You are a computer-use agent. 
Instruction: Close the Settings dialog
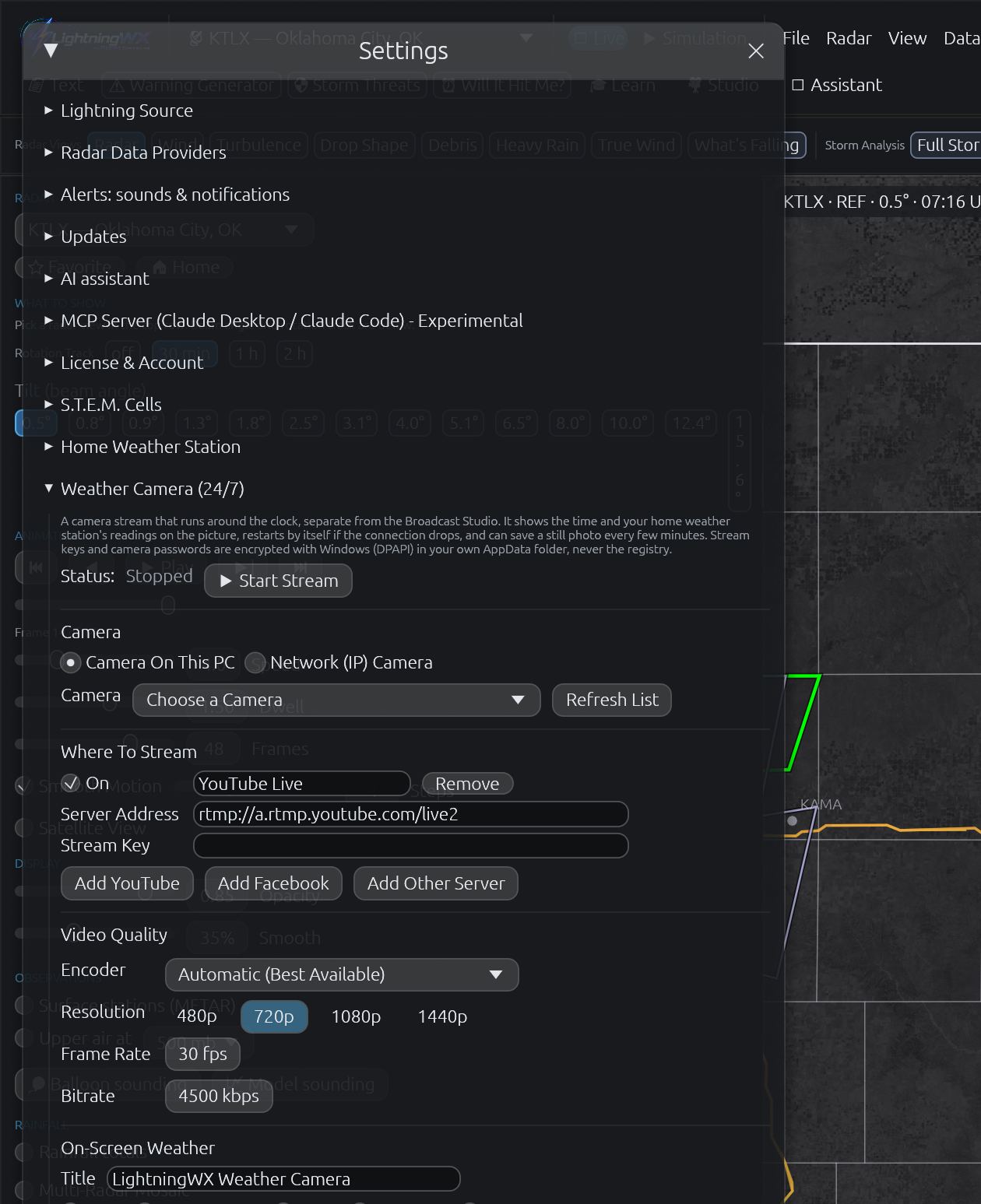(x=755, y=51)
